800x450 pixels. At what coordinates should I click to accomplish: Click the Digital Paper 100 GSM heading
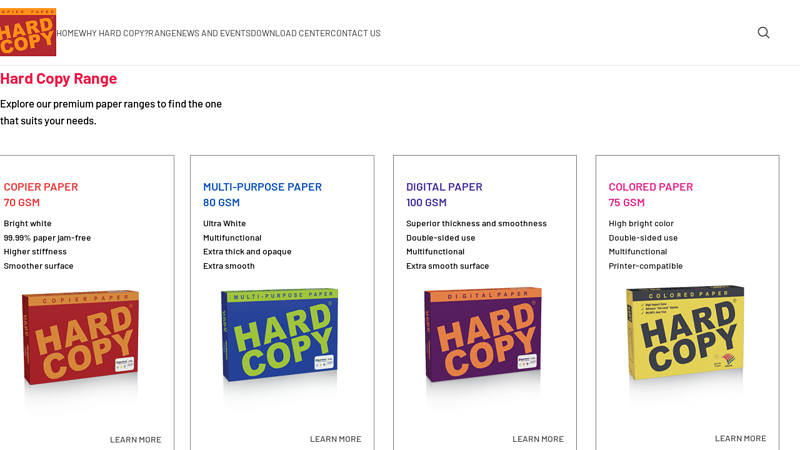[x=444, y=194]
